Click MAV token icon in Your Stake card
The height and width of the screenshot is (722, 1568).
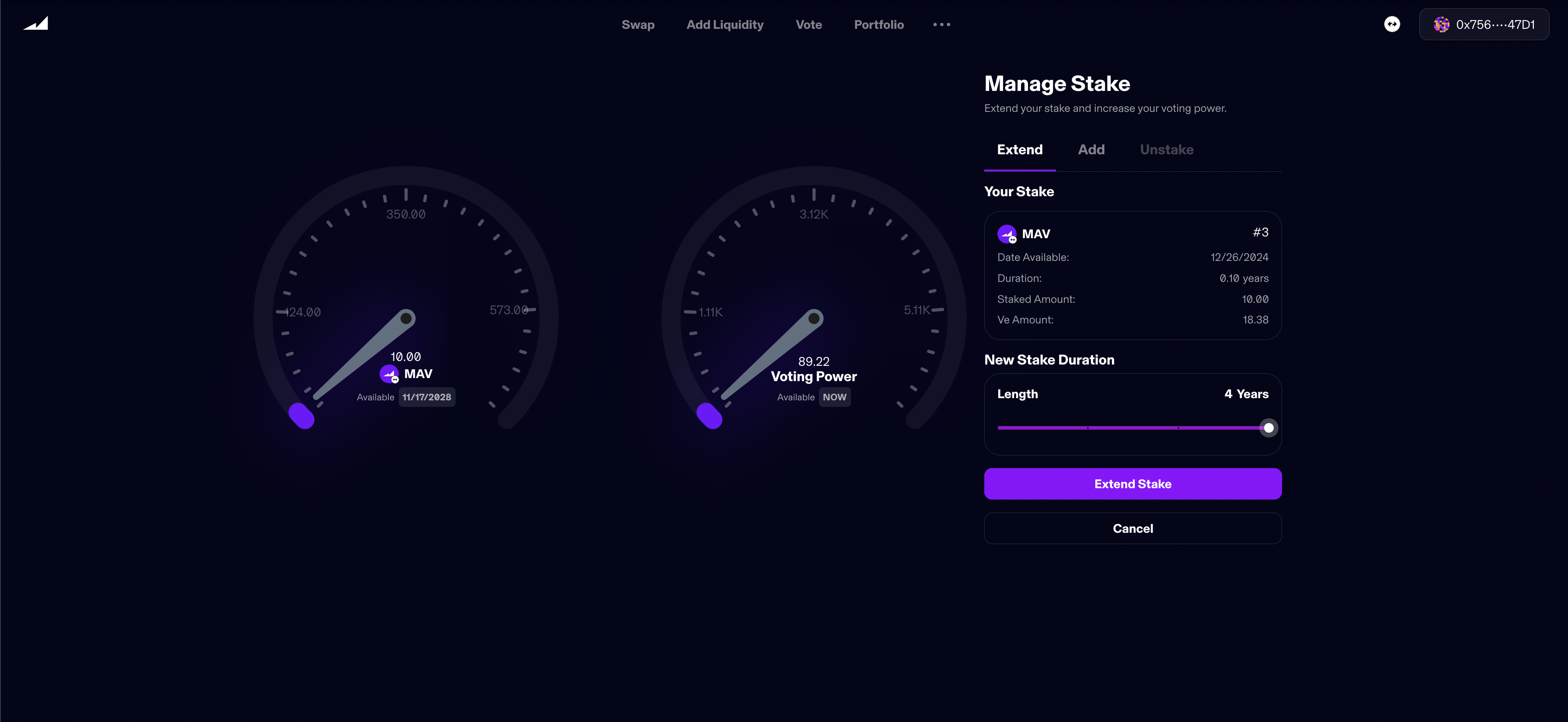(1007, 233)
